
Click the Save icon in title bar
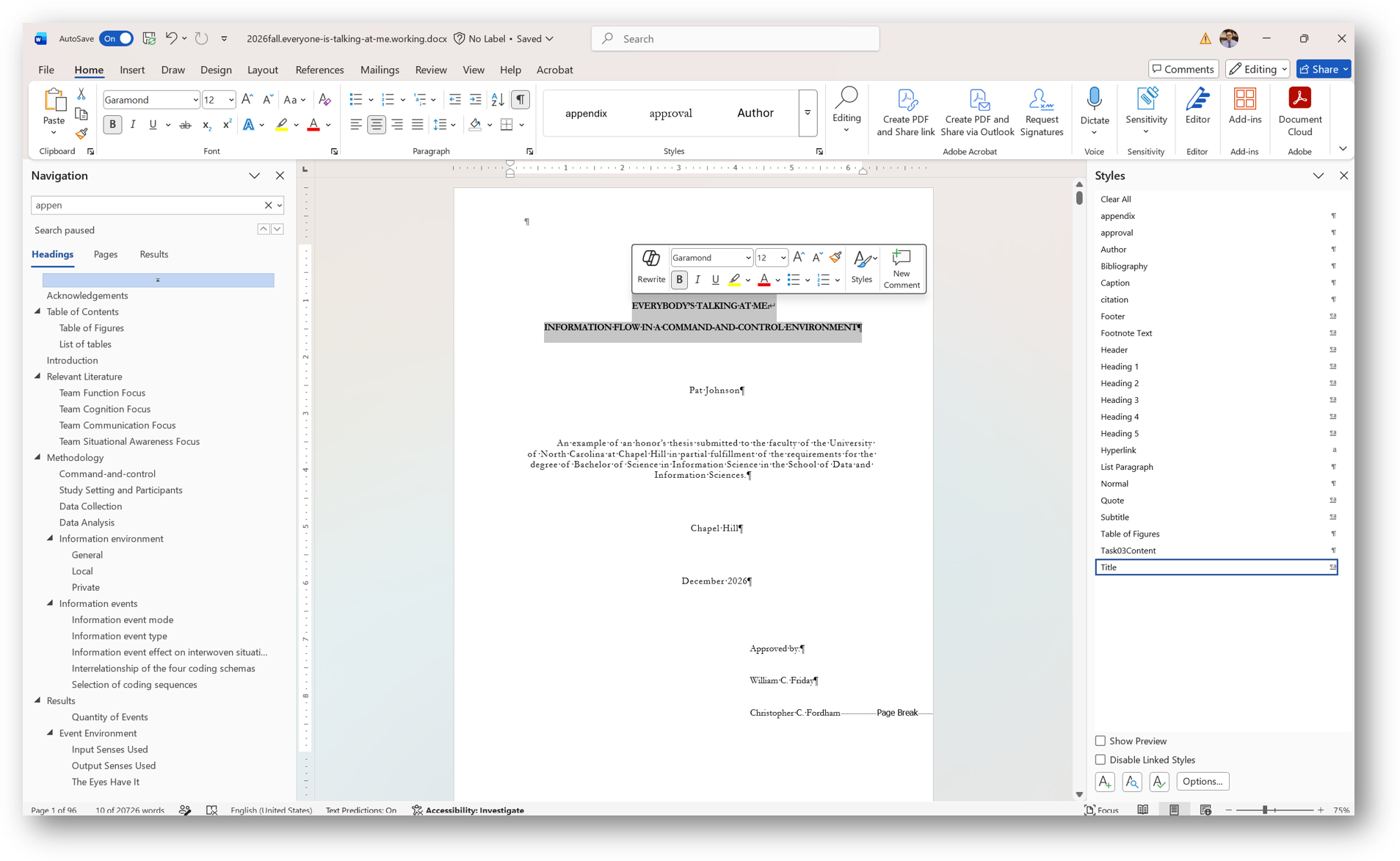coord(149,38)
